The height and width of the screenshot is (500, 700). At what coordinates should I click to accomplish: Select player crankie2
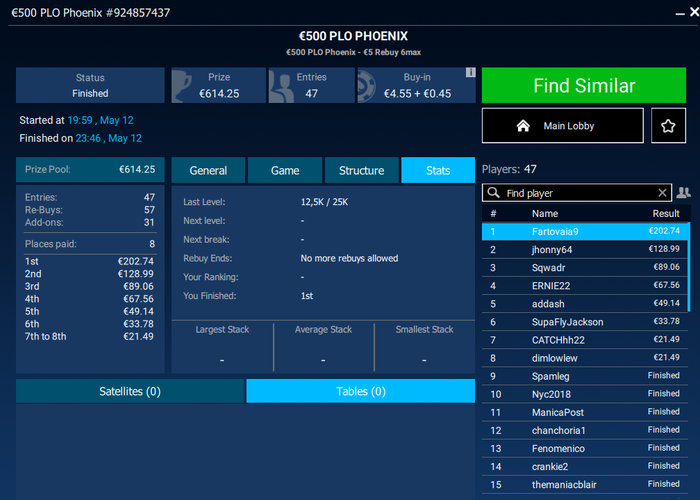pos(585,467)
